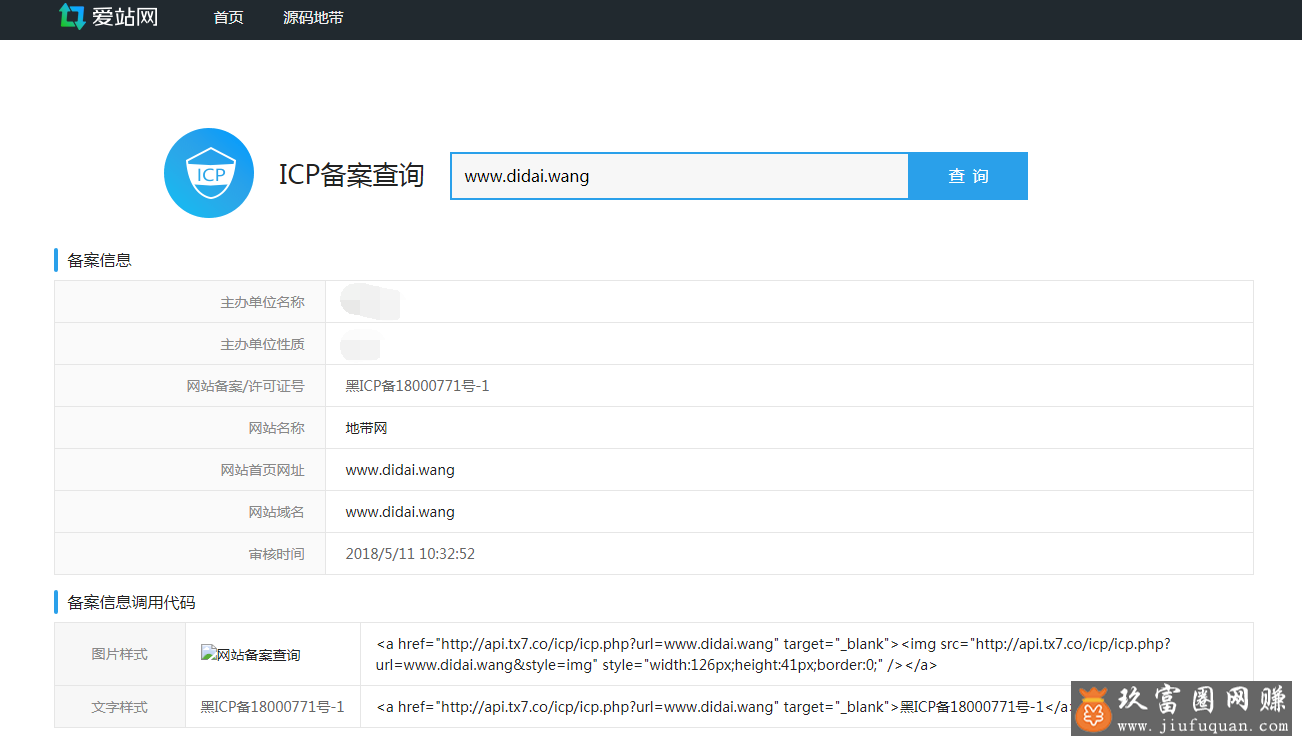This screenshot has height=744, width=1302.
Task: Click the text-style HTML embed code
Action: pyautogui.click(x=724, y=707)
